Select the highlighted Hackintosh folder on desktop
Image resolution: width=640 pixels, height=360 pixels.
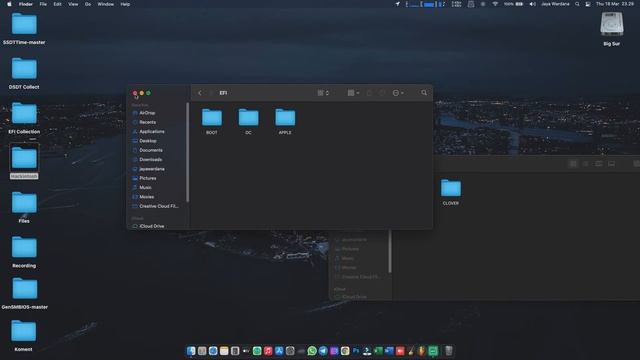click(x=24, y=162)
